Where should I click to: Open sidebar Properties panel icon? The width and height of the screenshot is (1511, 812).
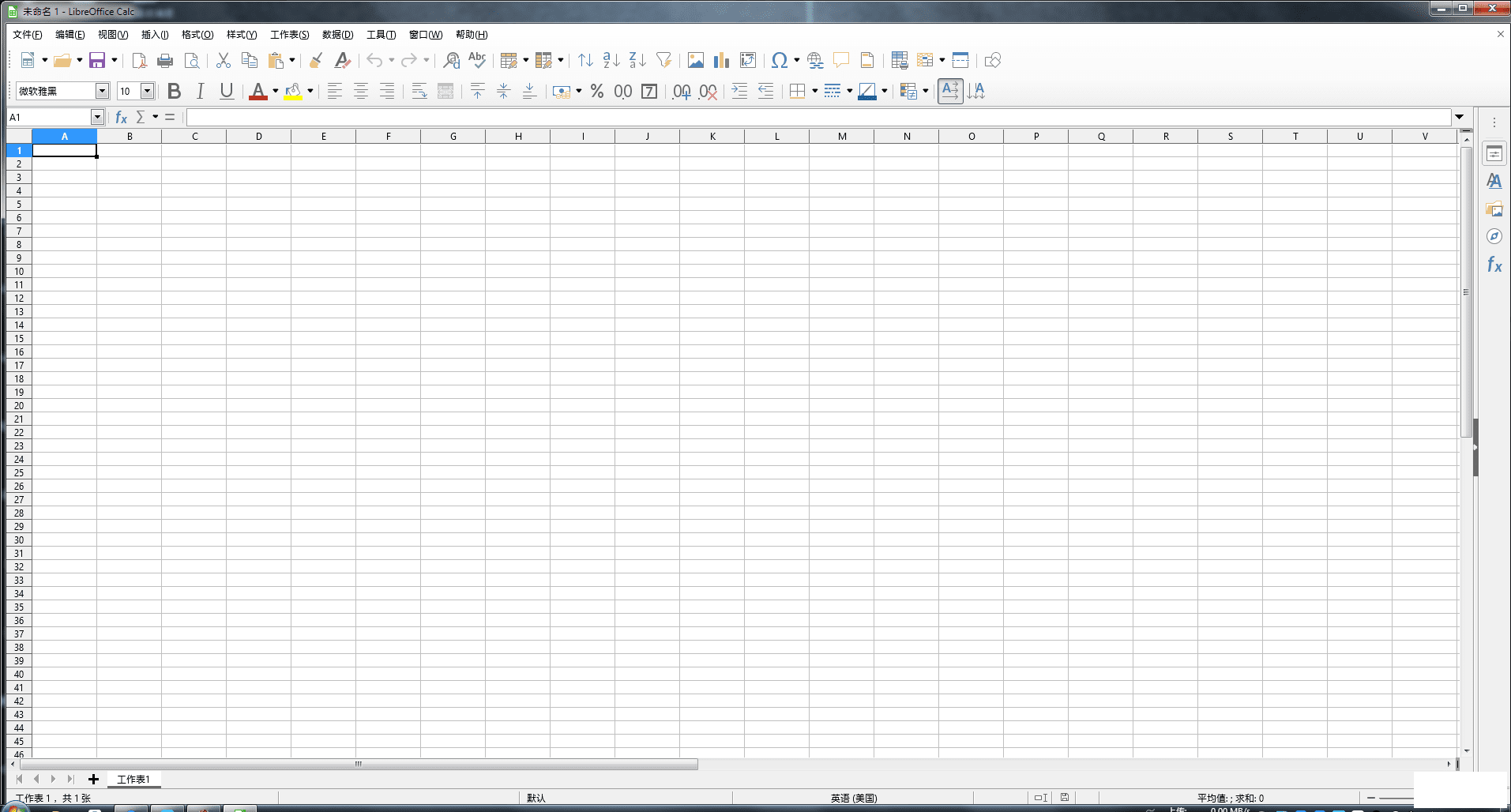pyautogui.click(x=1494, y=154)
